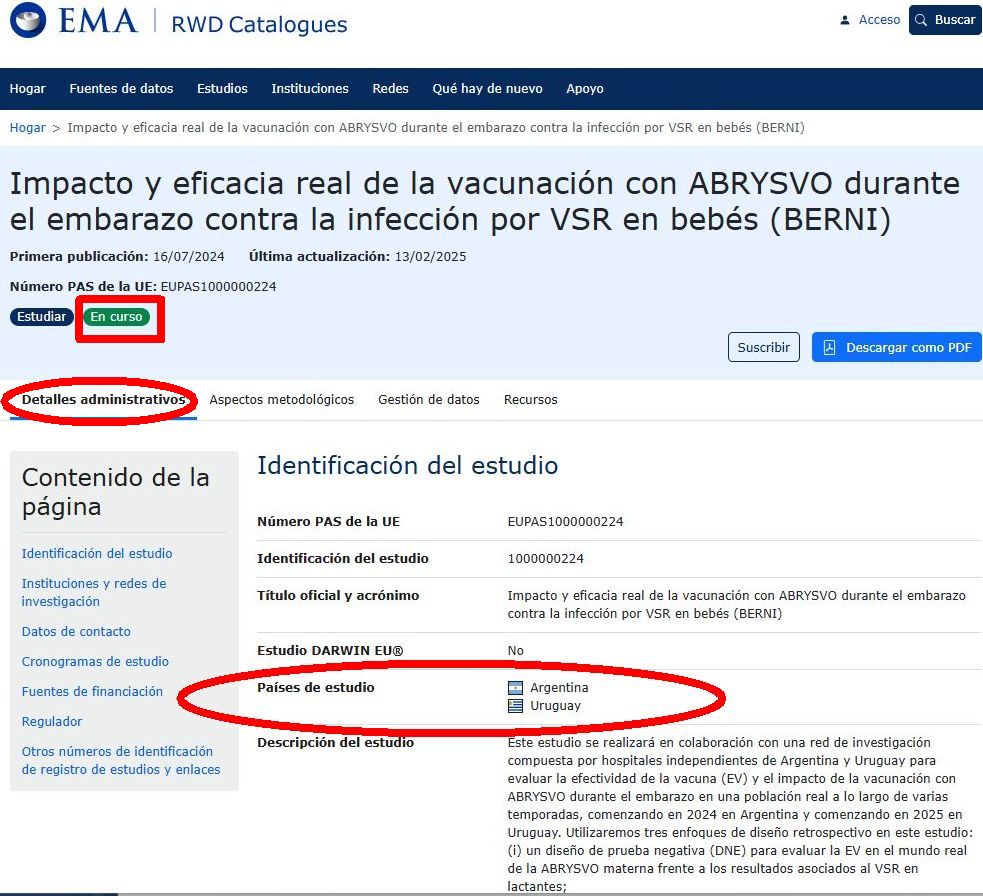Click the Estudio DARWIN EU® label
Image resolution: width=983 pixels, height=896 pixels.
pyautogui.click(x=330, y=651)
